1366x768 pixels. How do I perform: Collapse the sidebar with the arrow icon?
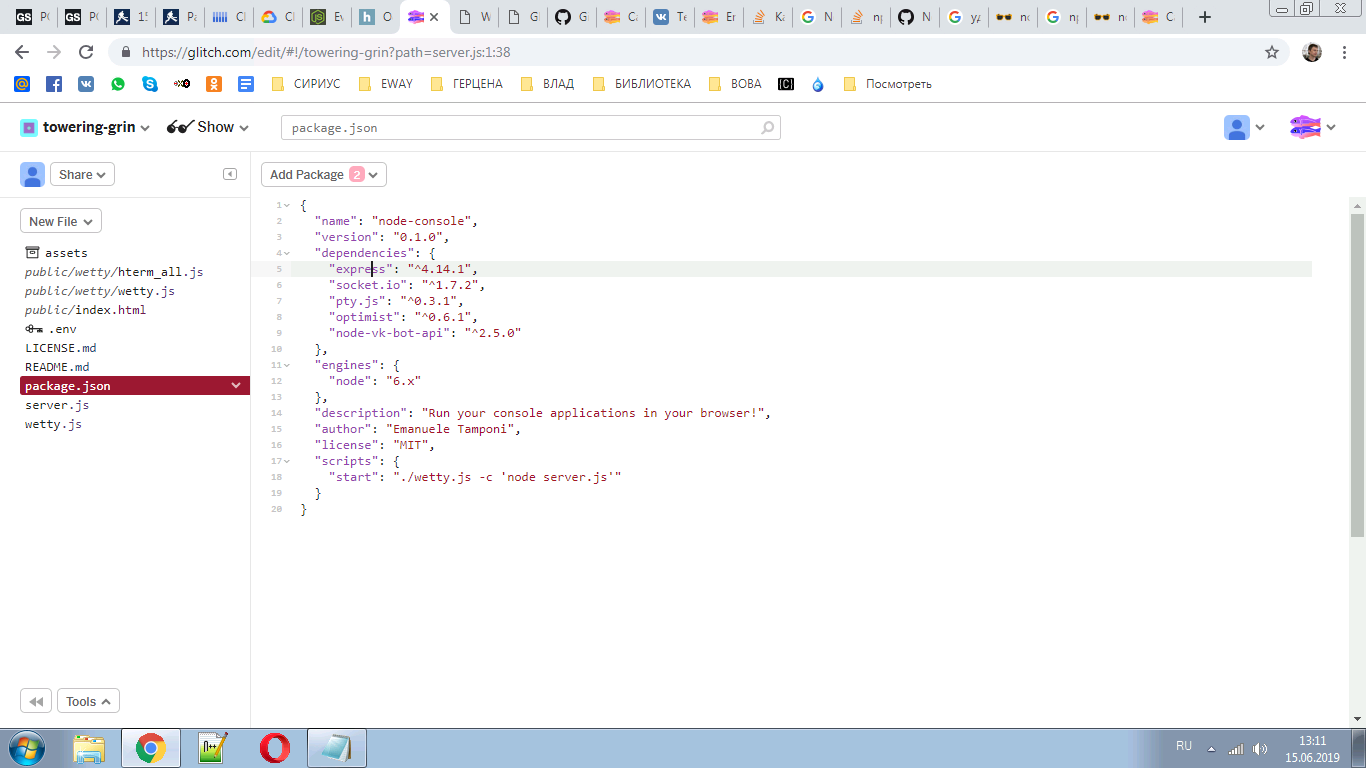pos(230,174)
